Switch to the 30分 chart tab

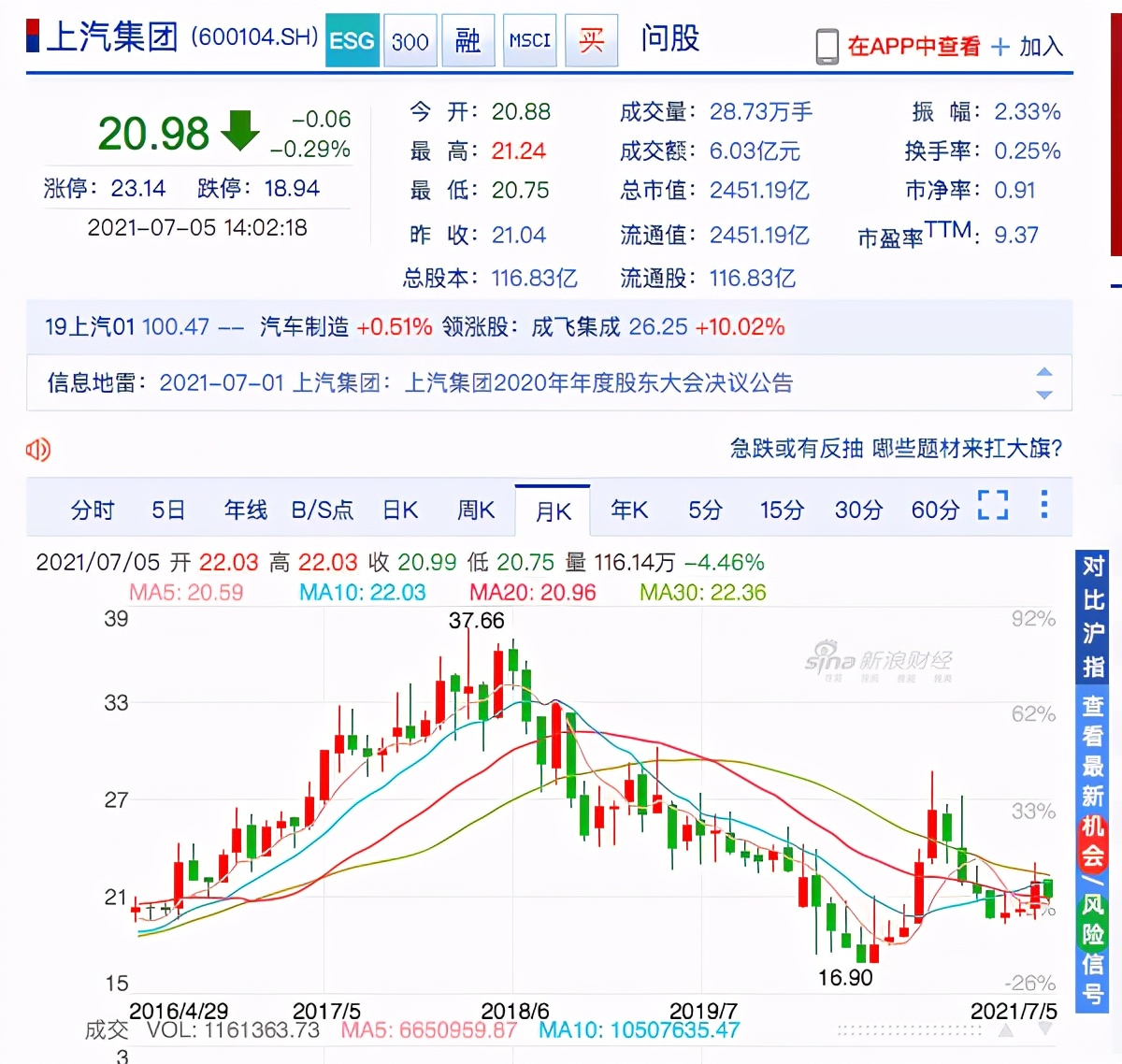tap(859, 510)
